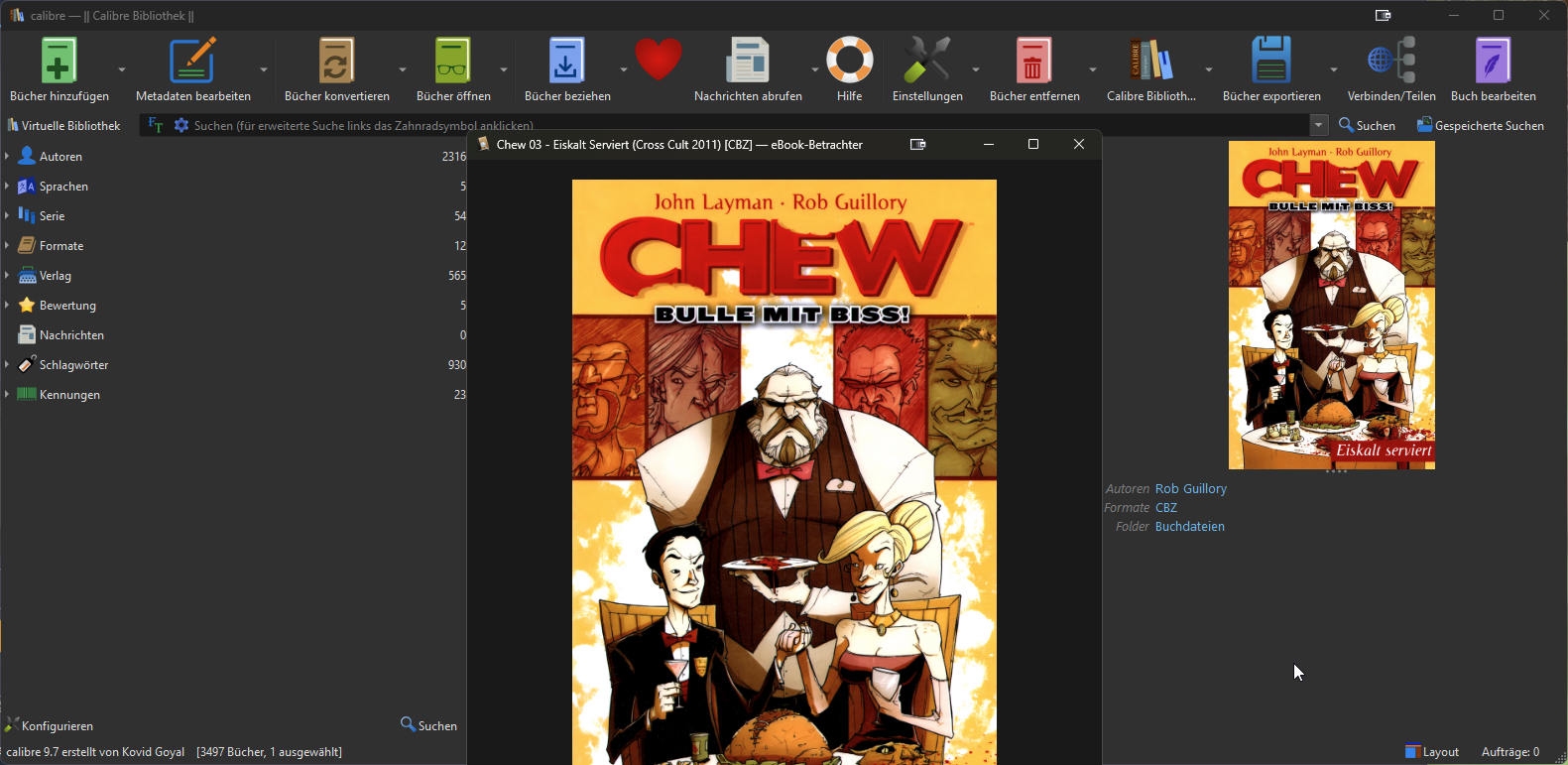Select the Bewertung row in the tag browser
This screenshot has height=765, width=1568.
234,305
